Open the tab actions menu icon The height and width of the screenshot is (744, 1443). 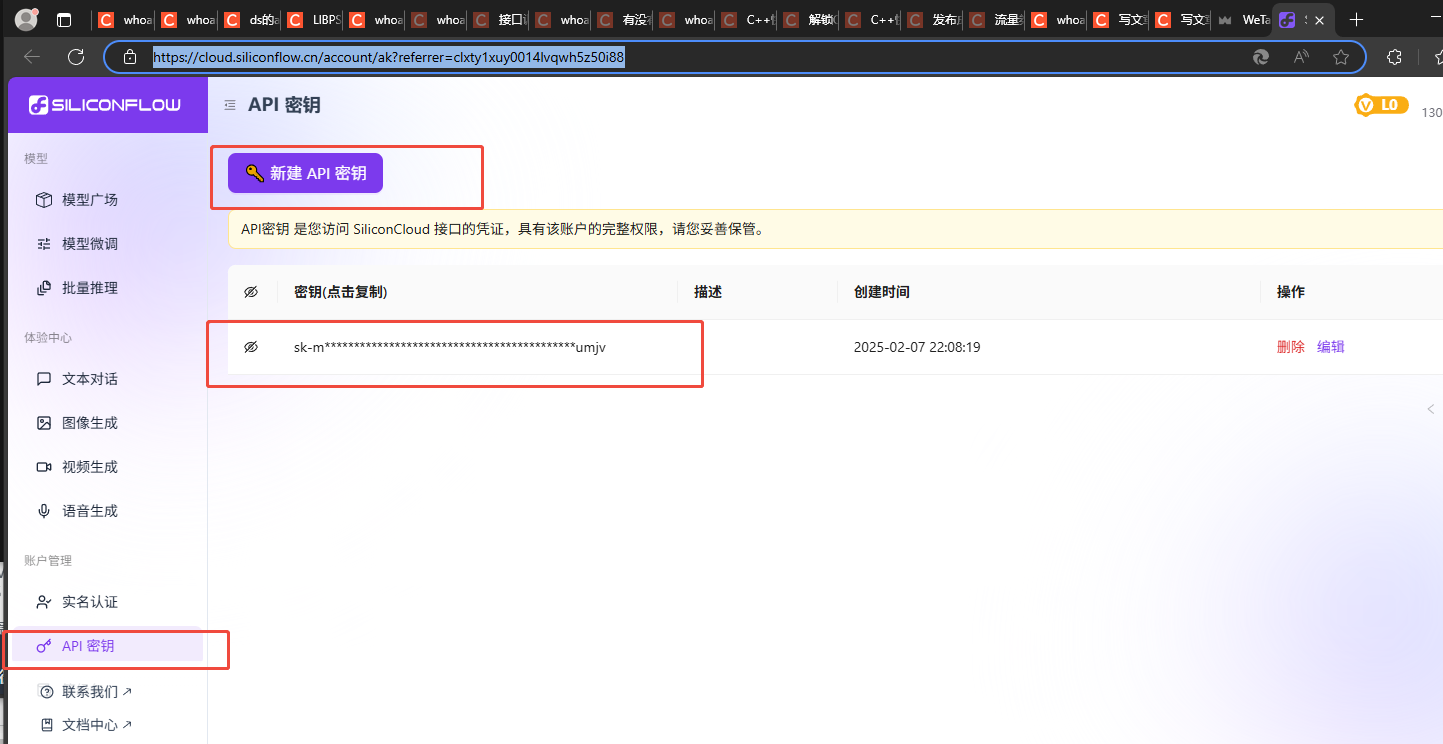click(64, 20)
